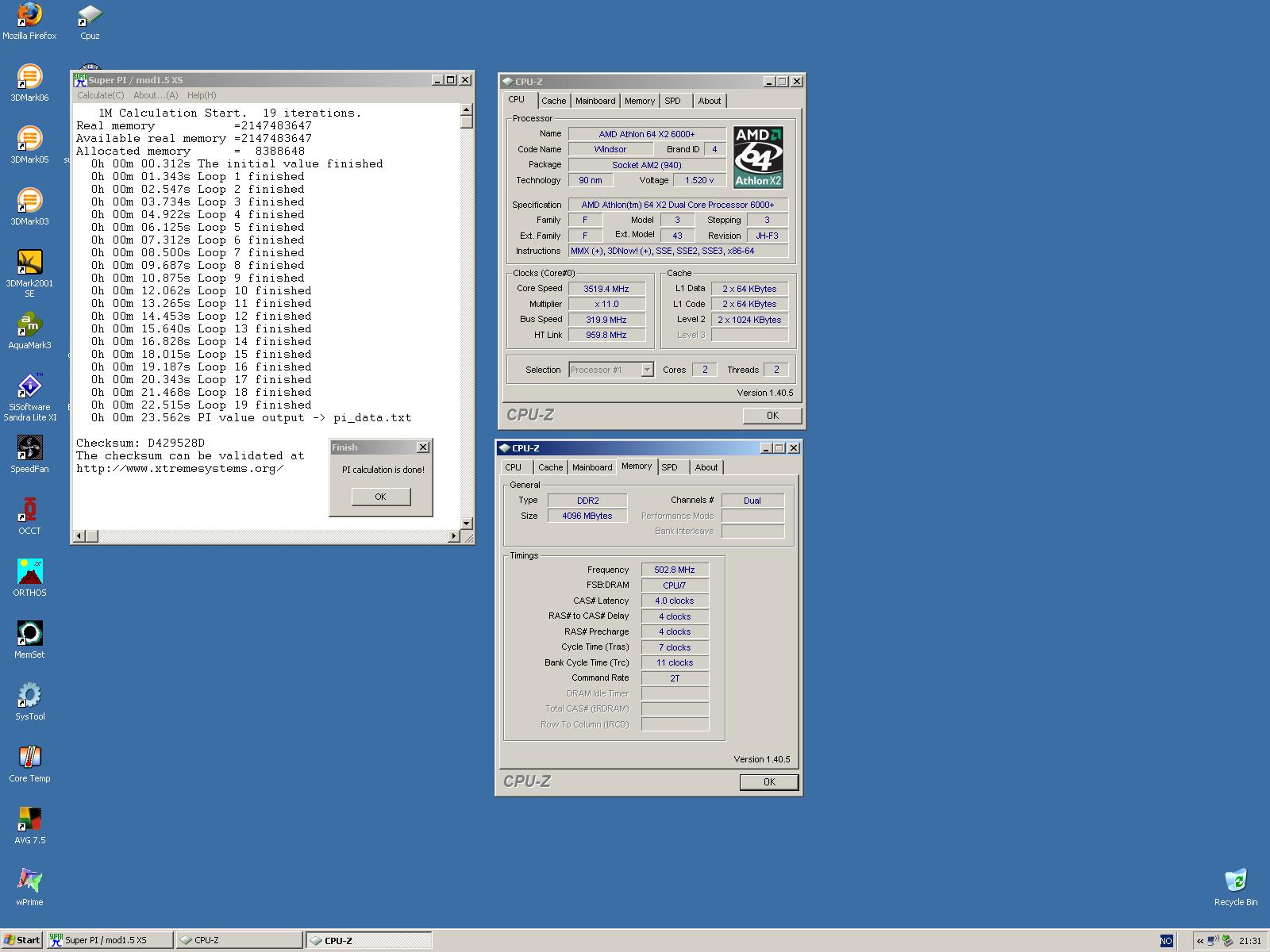
Task: Click the HT Link value 959.8 MHz
Action: tap(606, 336)
